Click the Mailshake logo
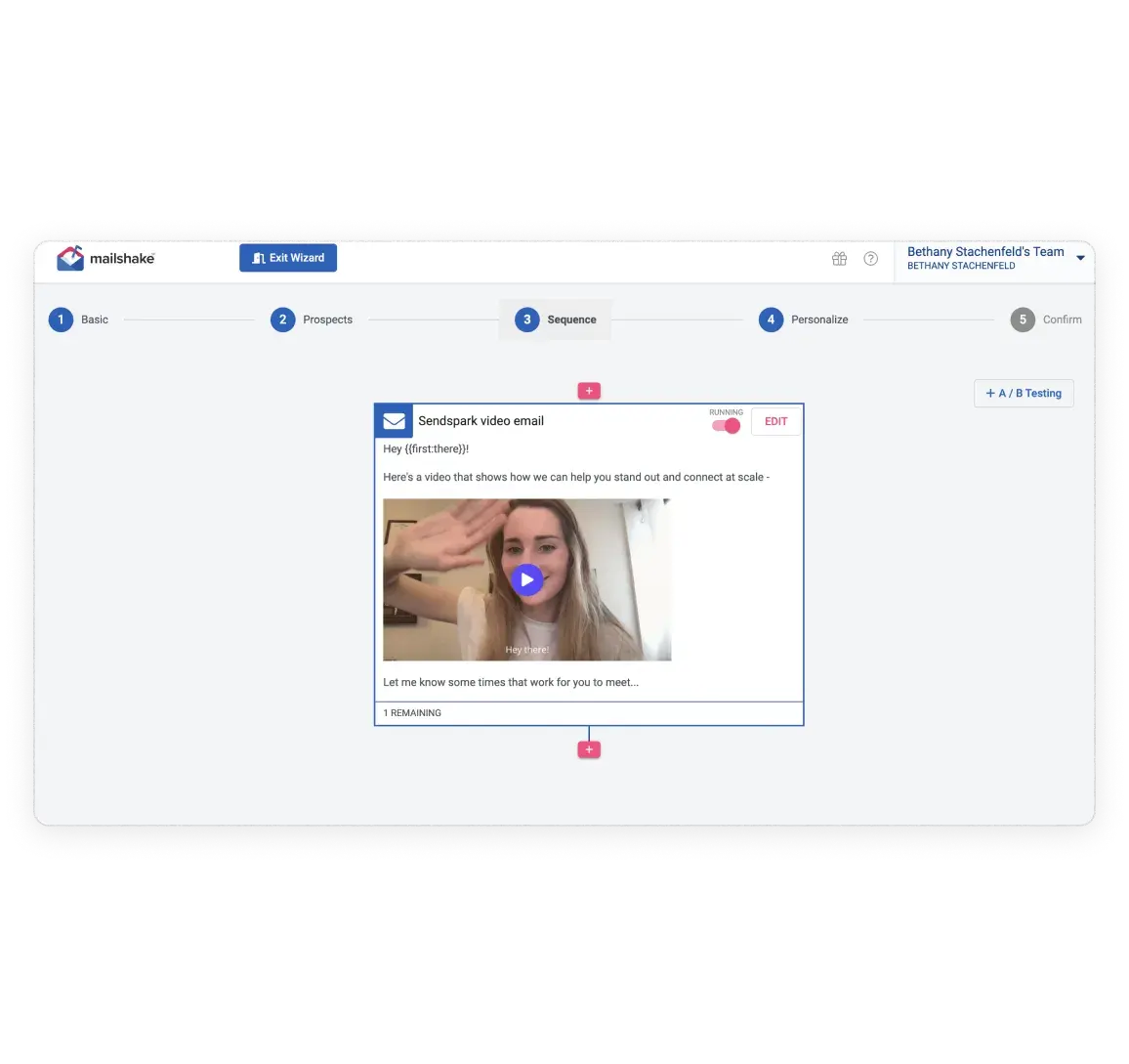This screenshot has height=1064, width=1129. pos(105,258)
